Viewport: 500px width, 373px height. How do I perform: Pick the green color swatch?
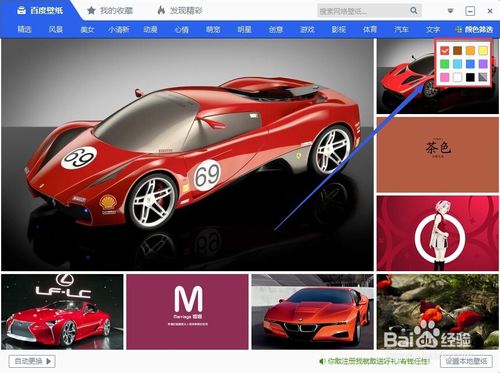445,64
